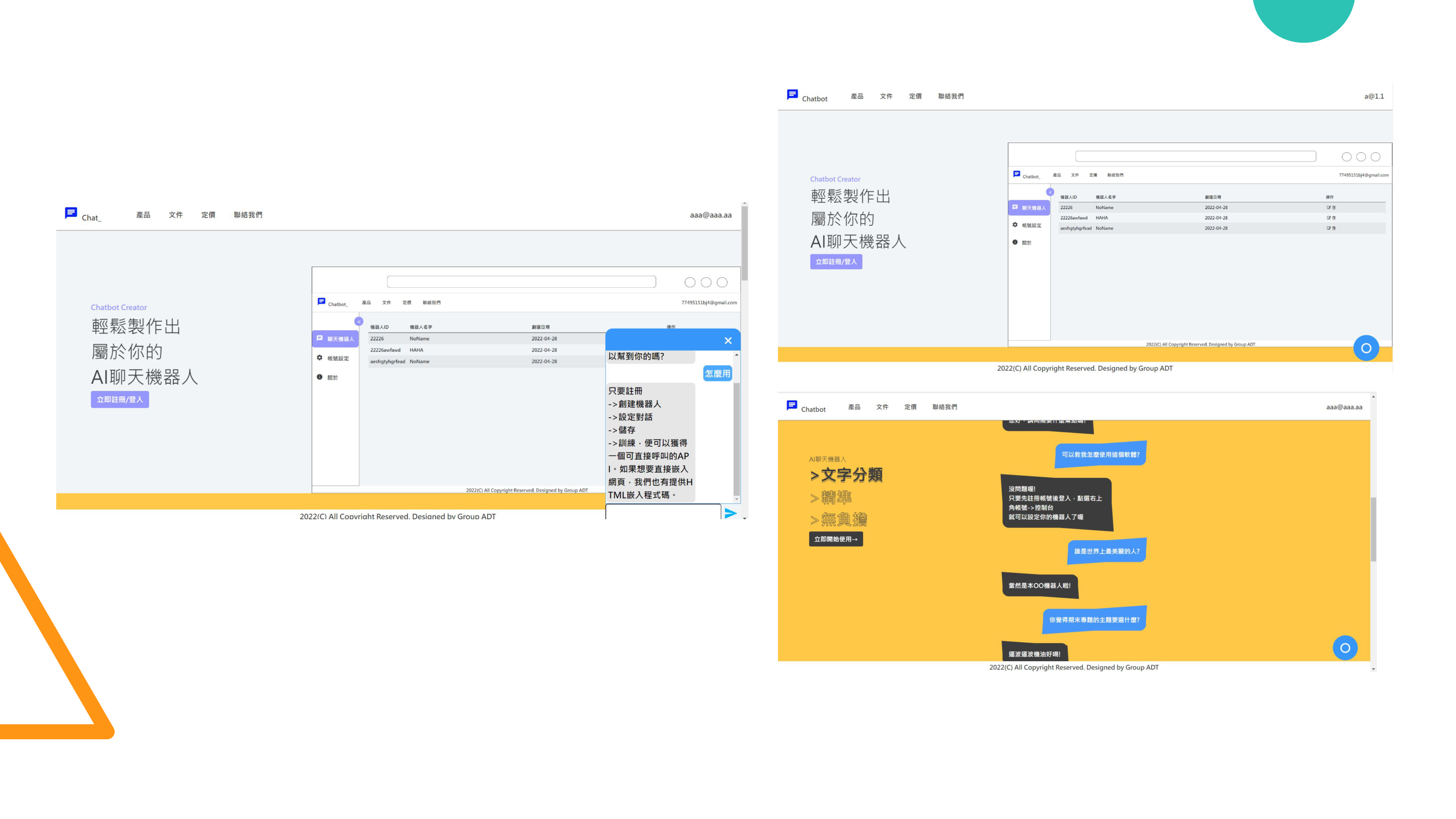Screen dimensions: 1456x819
Task: Select 帳號設定 gear icon in top-right screenshot
Action: (1015, 225)
